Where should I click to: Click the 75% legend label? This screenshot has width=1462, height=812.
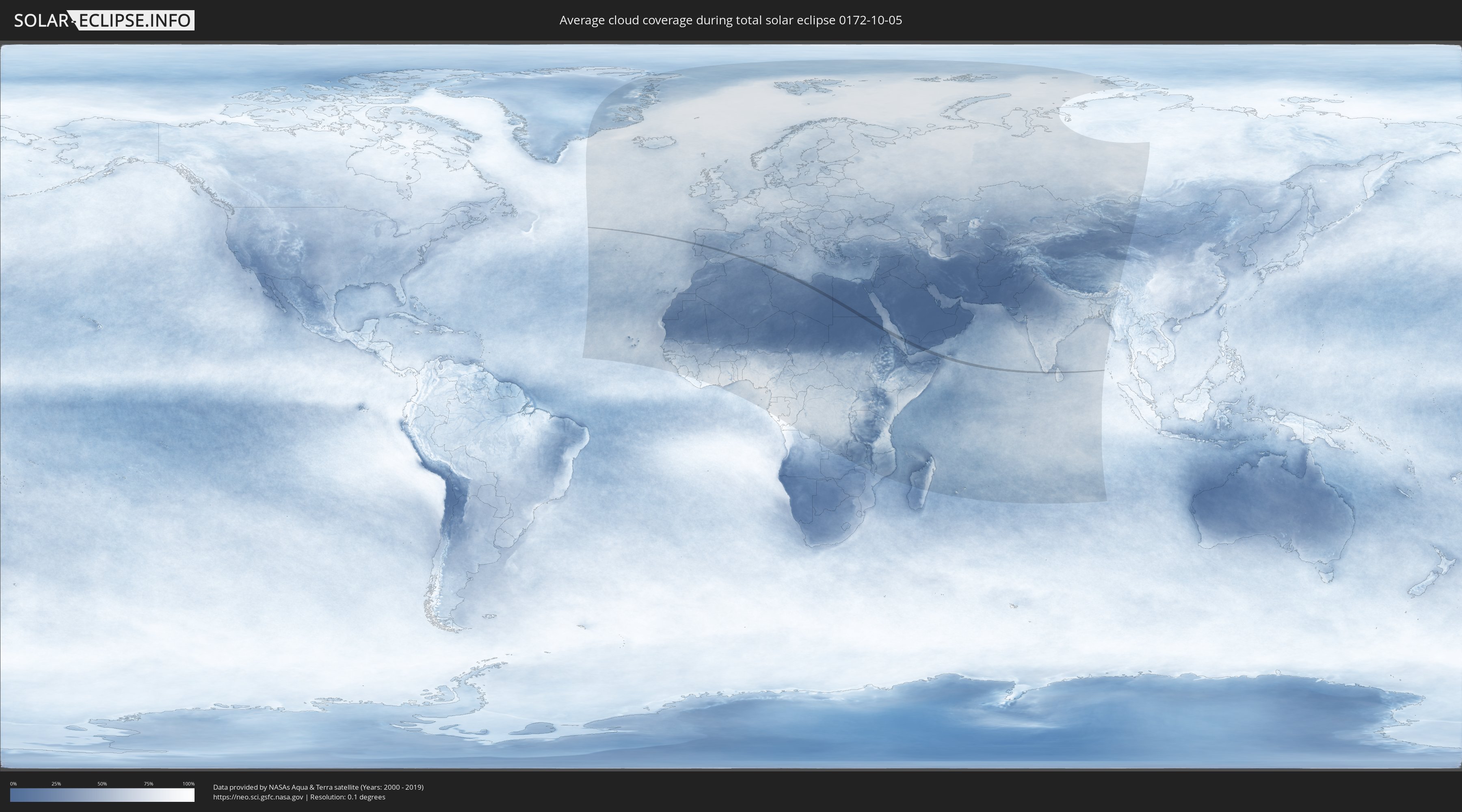coord(148,784)
